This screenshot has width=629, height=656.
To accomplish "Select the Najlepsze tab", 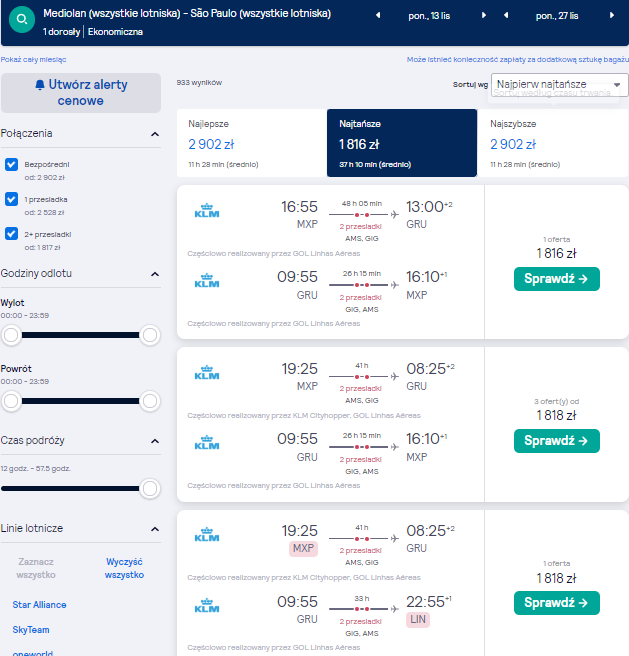I will click(252, 143).
